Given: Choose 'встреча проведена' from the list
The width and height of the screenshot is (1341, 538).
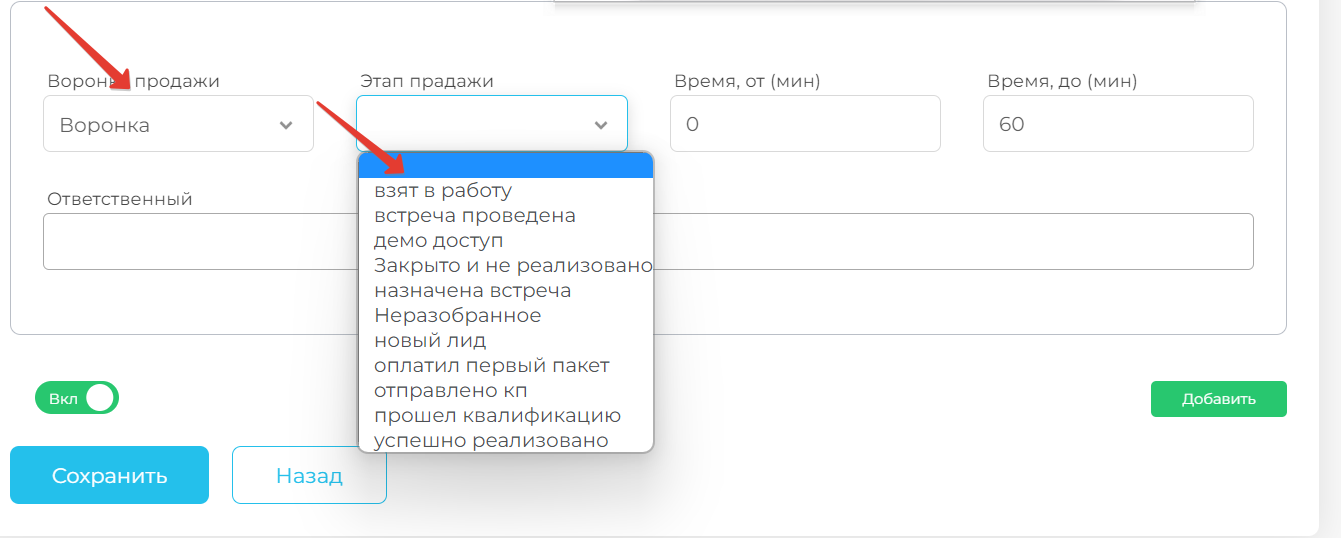Looking at the screenshot, I should [x=475, y=215].
